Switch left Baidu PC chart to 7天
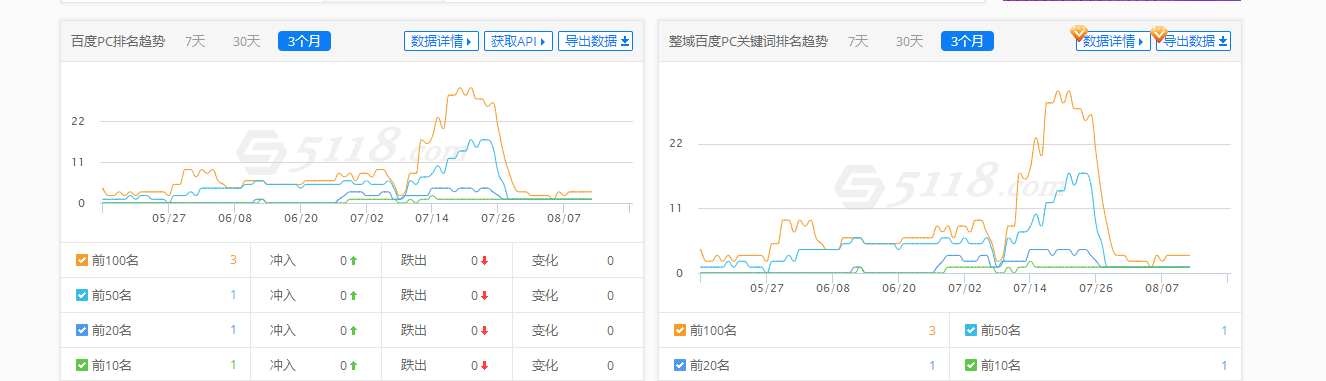This screenshot has width=1326, height=381. click(x=195, y=41)
